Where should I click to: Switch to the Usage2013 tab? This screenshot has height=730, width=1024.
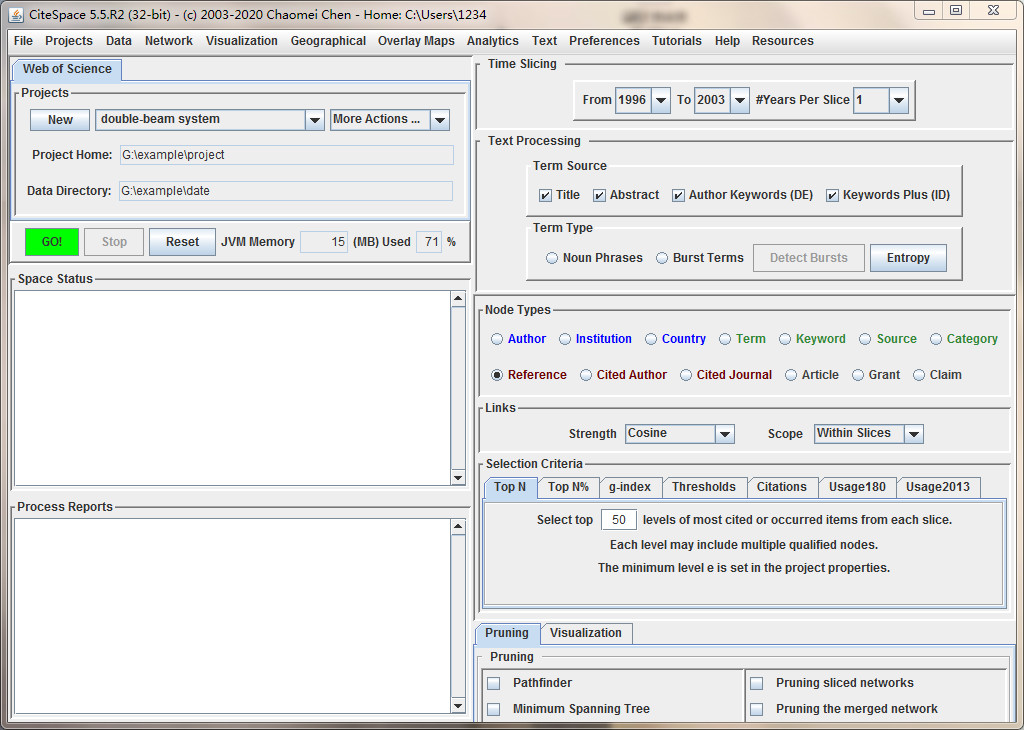coord(937,487)
